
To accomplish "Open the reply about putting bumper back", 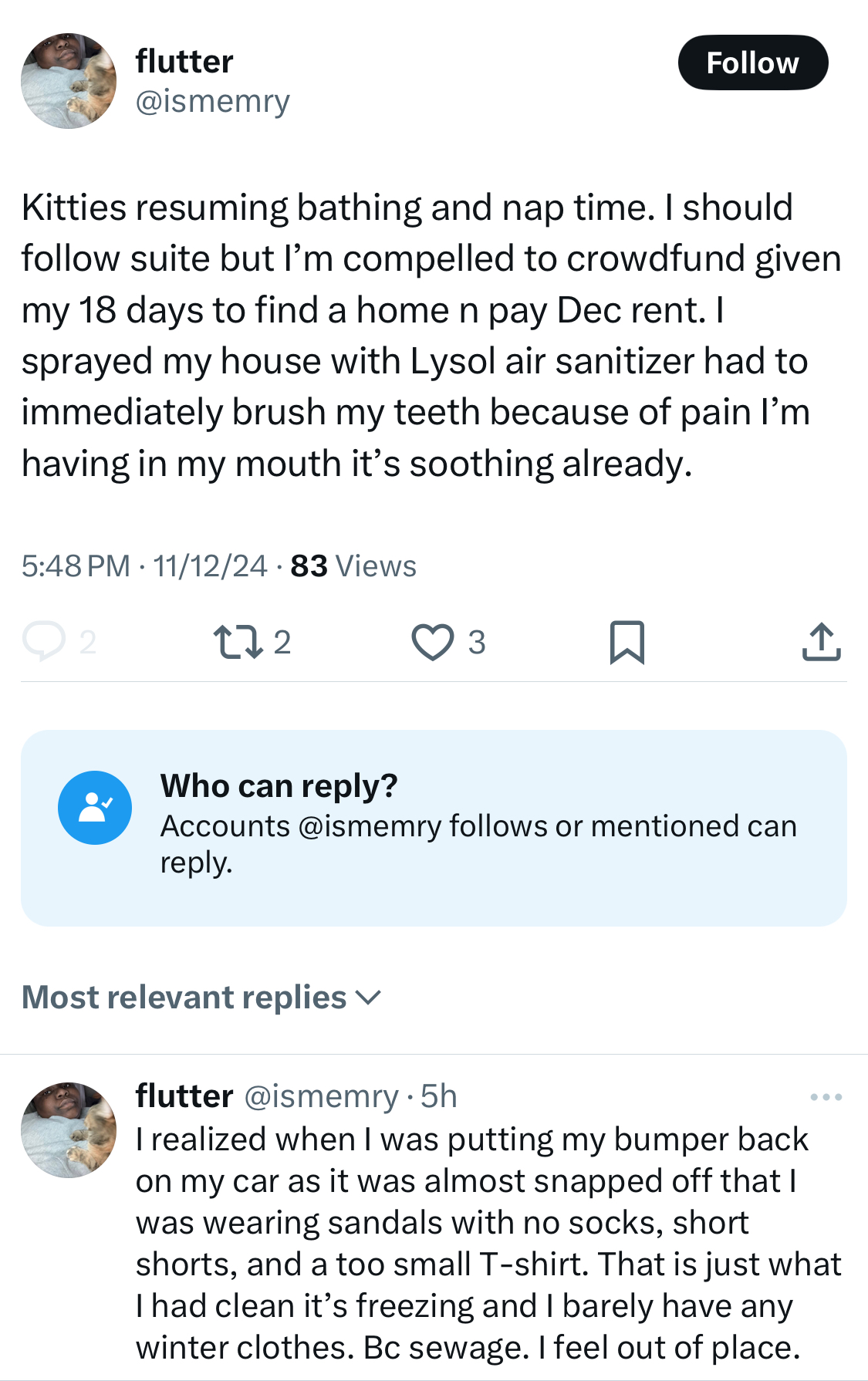I will tap(488, 1243).
